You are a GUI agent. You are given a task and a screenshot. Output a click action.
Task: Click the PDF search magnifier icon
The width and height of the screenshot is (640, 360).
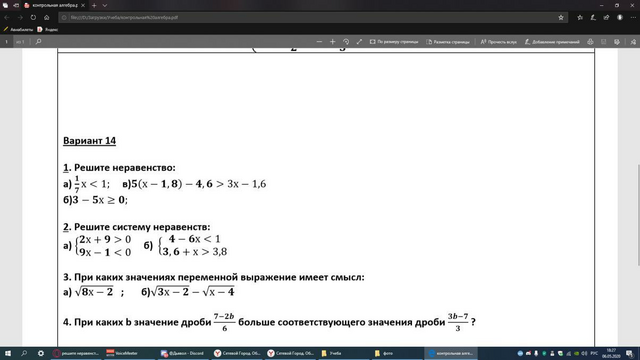tap(38, 42)
